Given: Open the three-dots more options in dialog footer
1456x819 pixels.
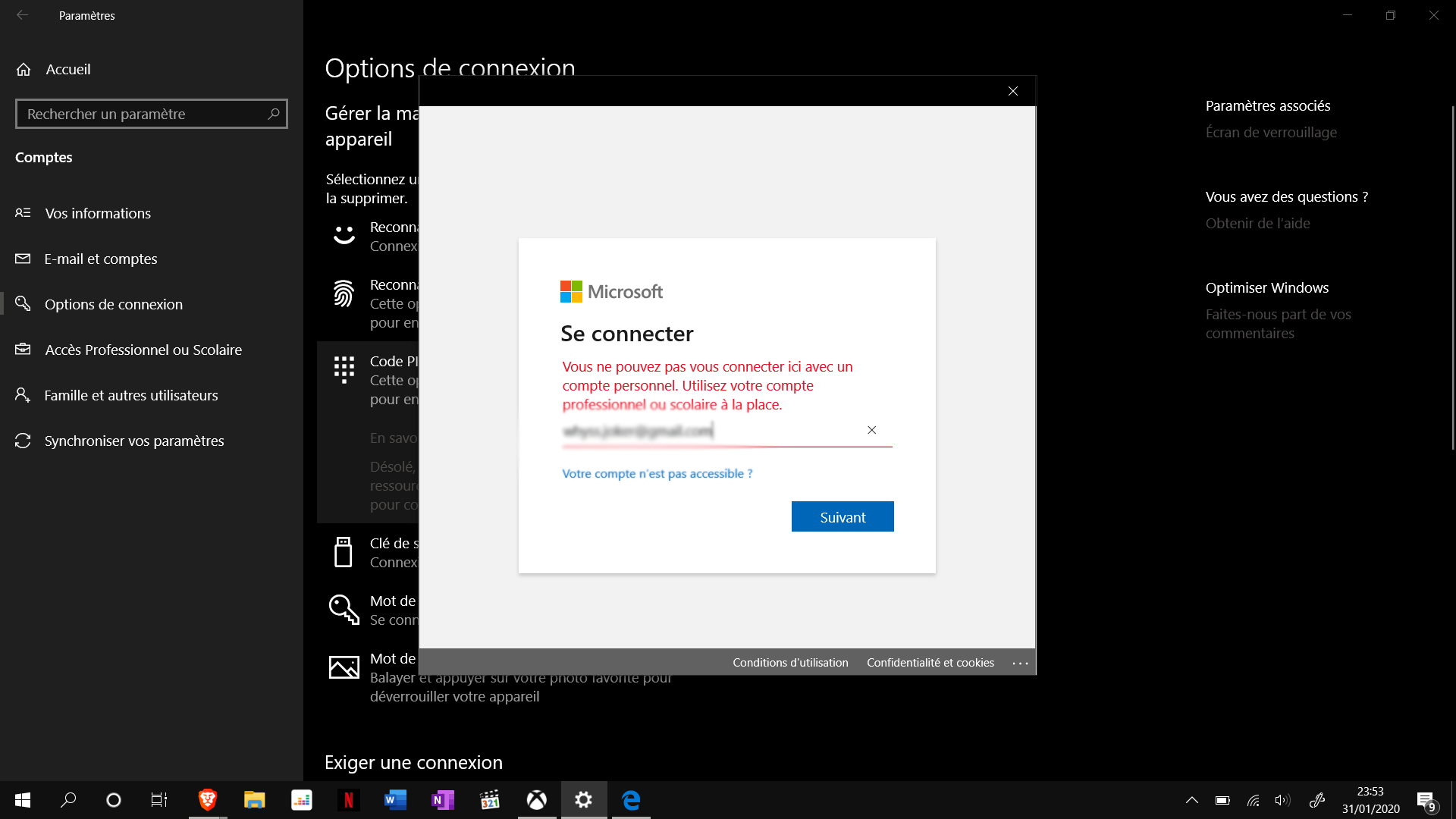Looking at the screenshot, I should pyautogui.click(x=1021, y=663).
